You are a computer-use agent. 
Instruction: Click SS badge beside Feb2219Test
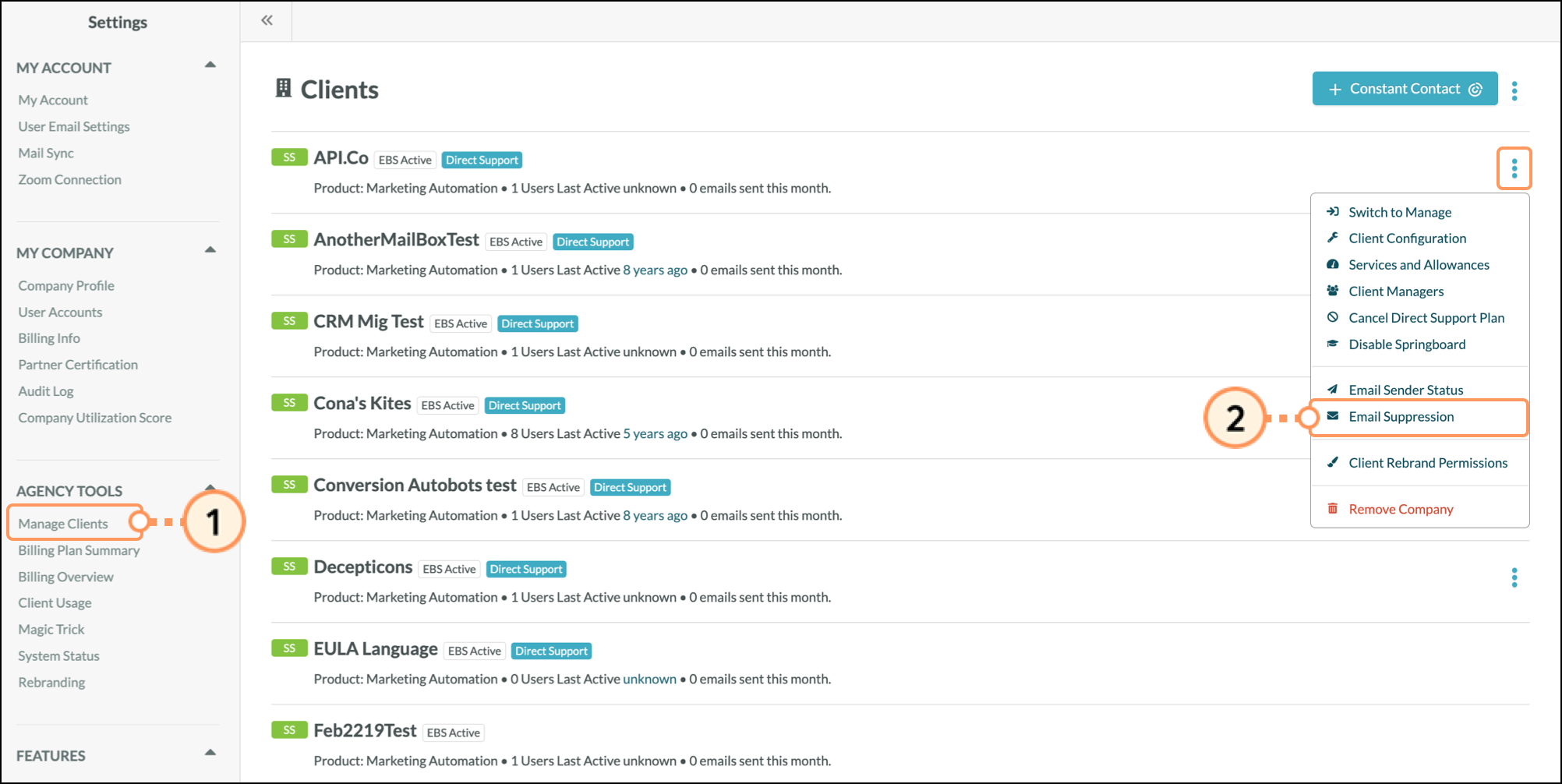[289, 730]
